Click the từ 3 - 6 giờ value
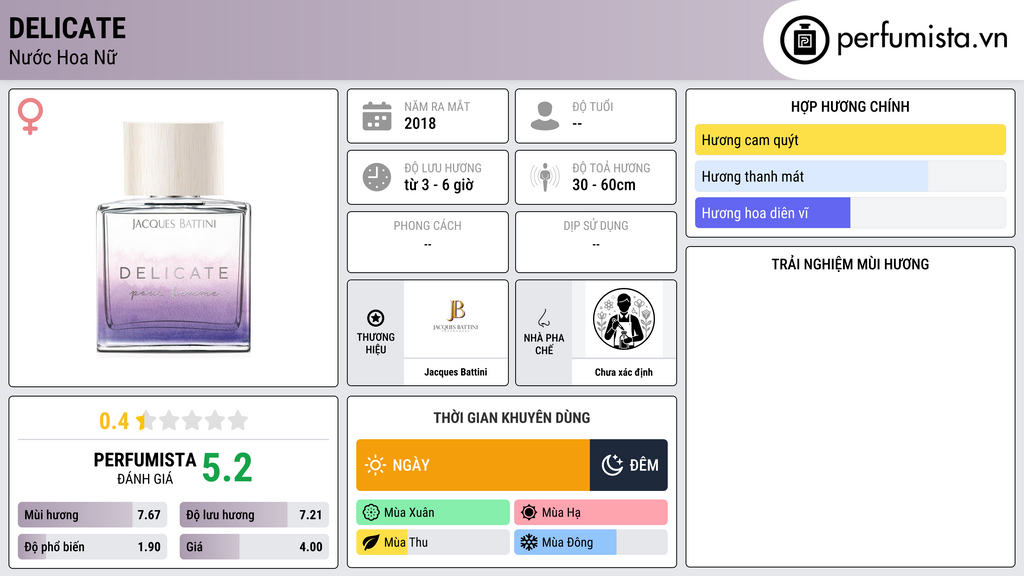1024x576 pixels. pos(439,185)
